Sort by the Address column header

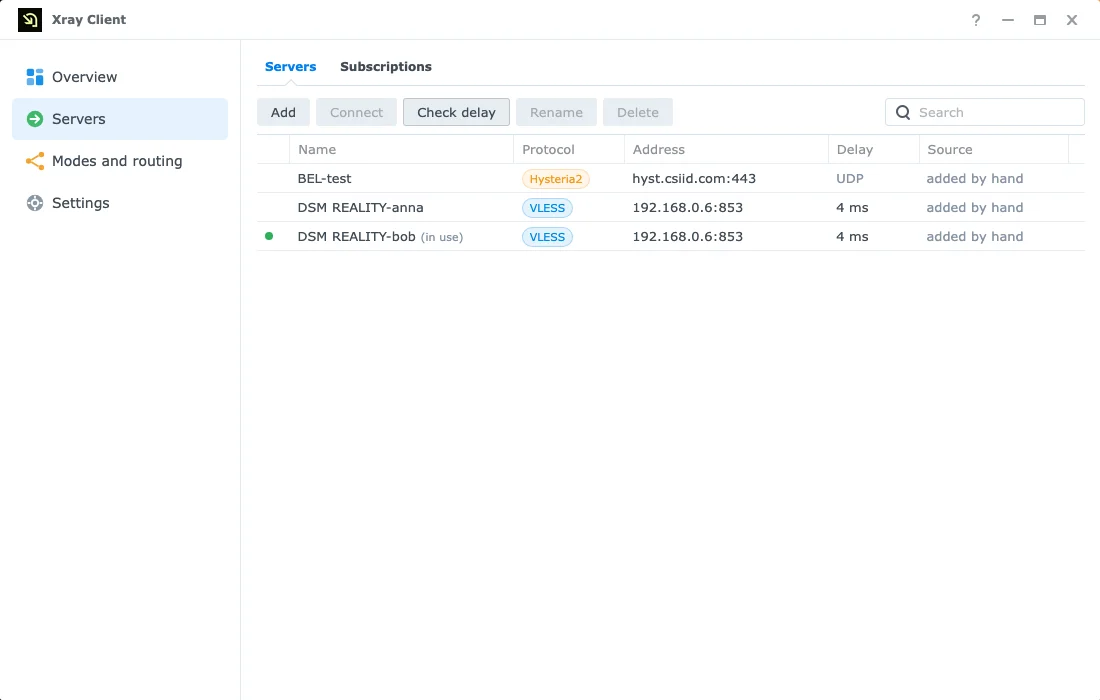pos(726,149)
